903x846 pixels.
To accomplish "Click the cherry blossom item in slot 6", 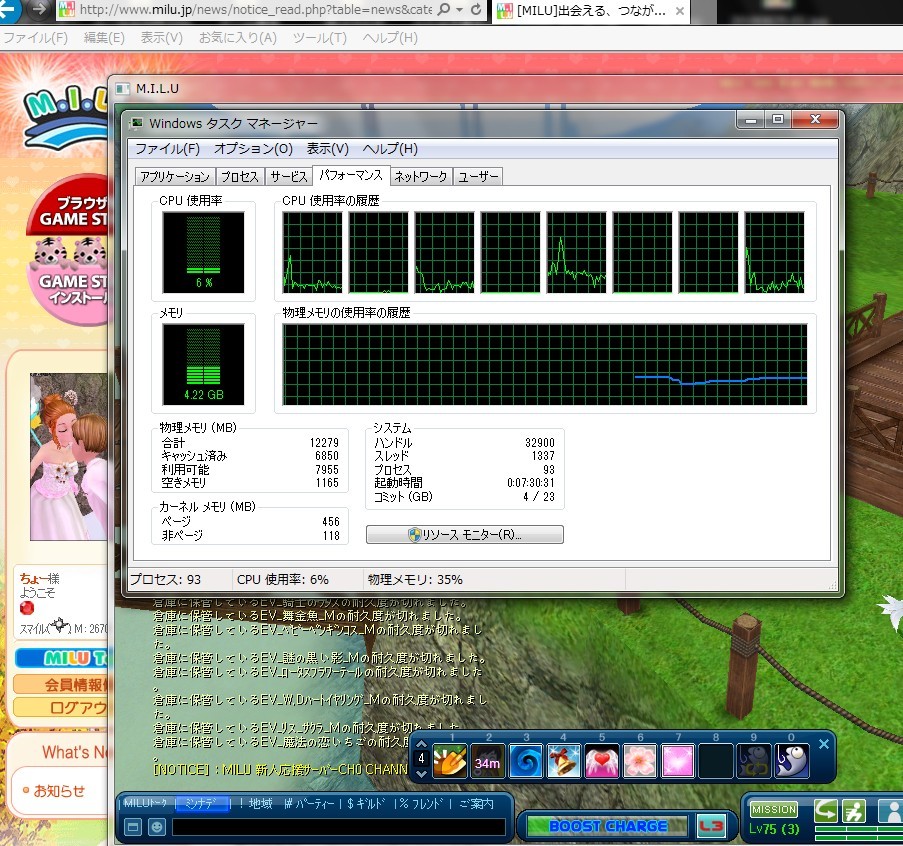I will click(x=639, y=764).
